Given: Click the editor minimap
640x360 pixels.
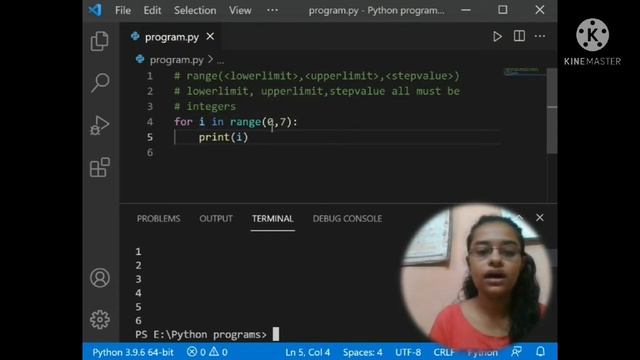Looking at the screenshot, I should pyautogui.click(x=524, y=73).
